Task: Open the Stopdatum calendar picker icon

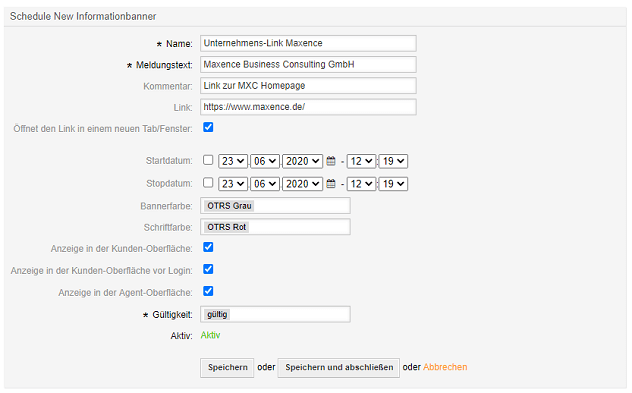Action: coord(331,184)
